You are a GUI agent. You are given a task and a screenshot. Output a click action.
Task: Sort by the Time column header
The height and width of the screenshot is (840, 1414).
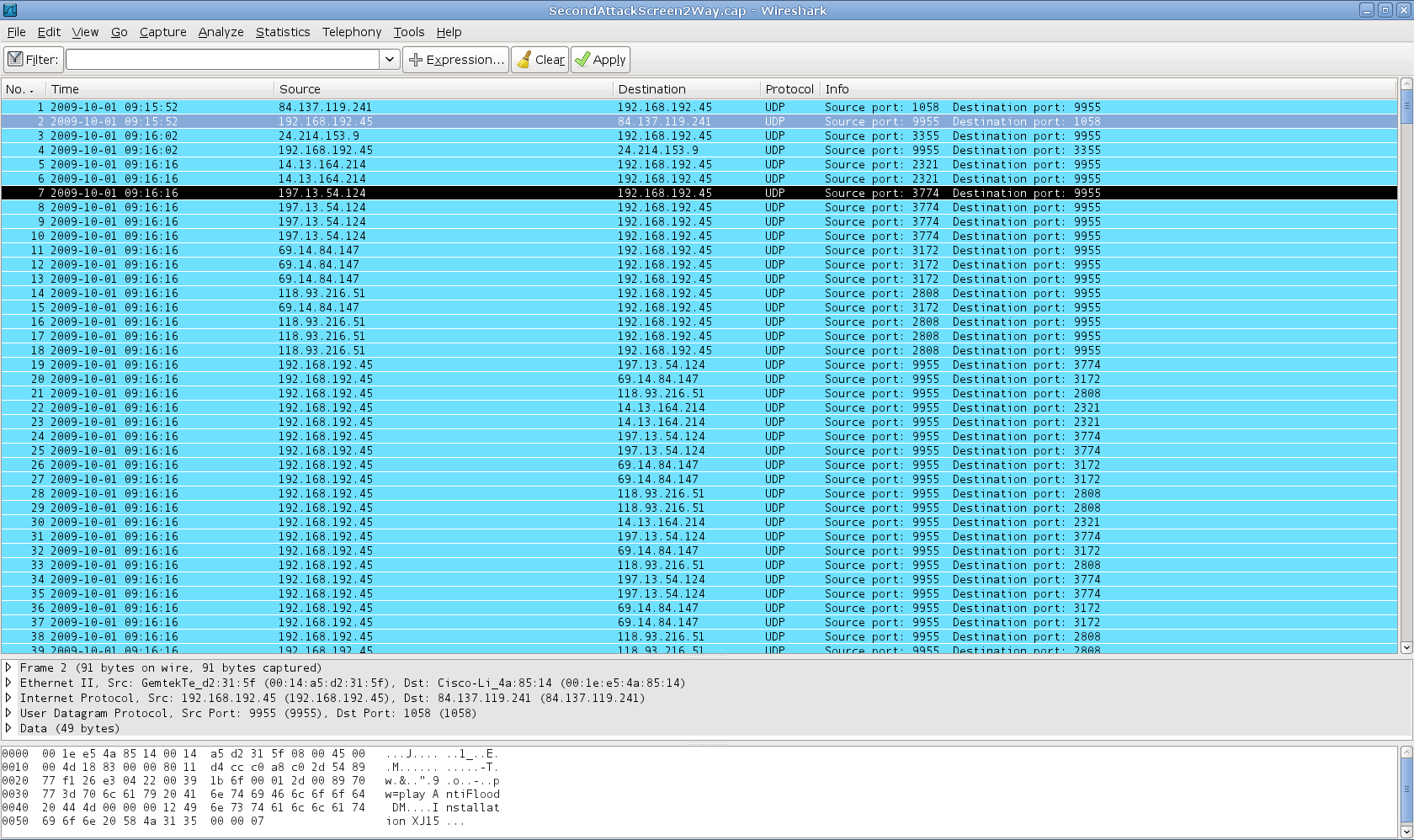[x=160, y=89]
